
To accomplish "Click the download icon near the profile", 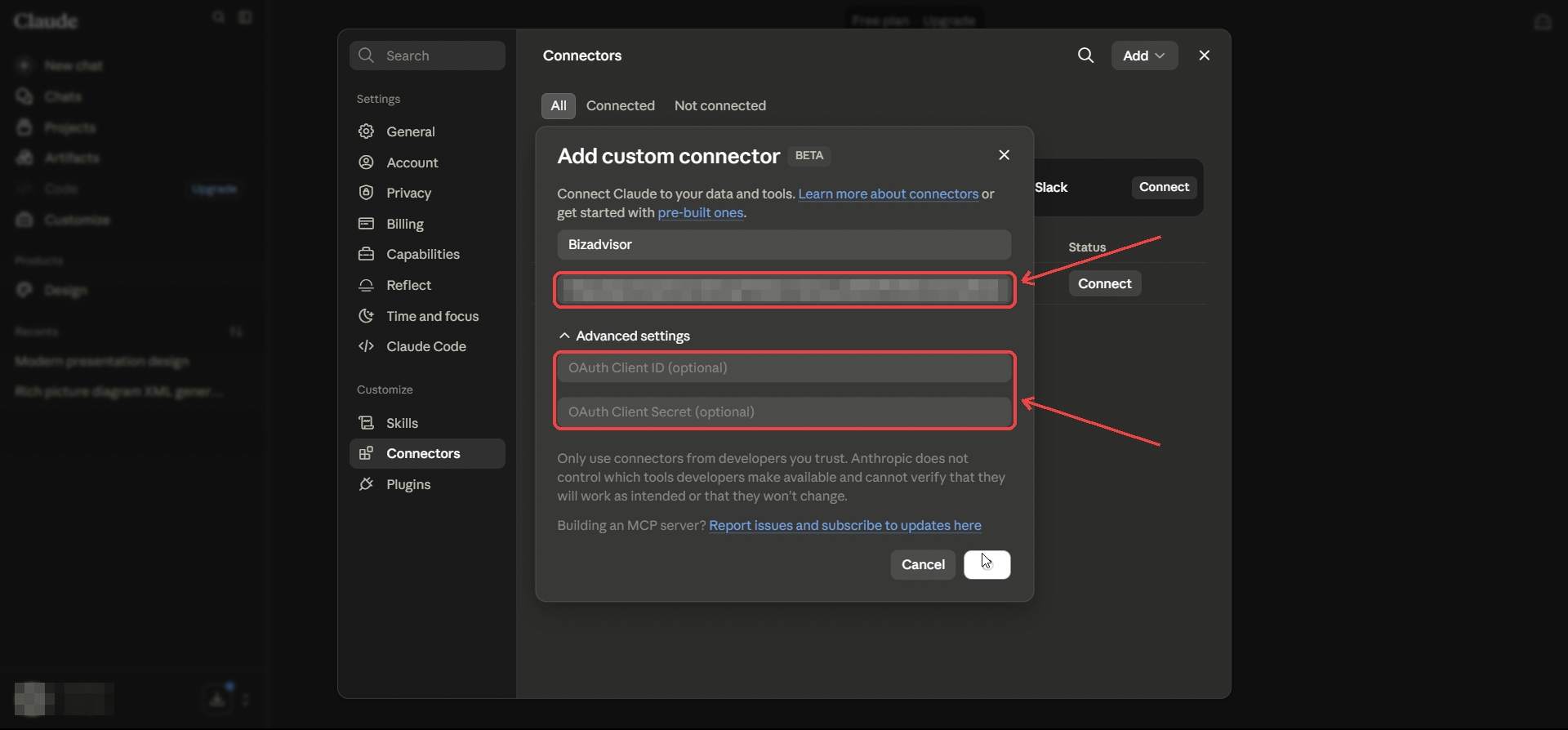I will (217, 699).
